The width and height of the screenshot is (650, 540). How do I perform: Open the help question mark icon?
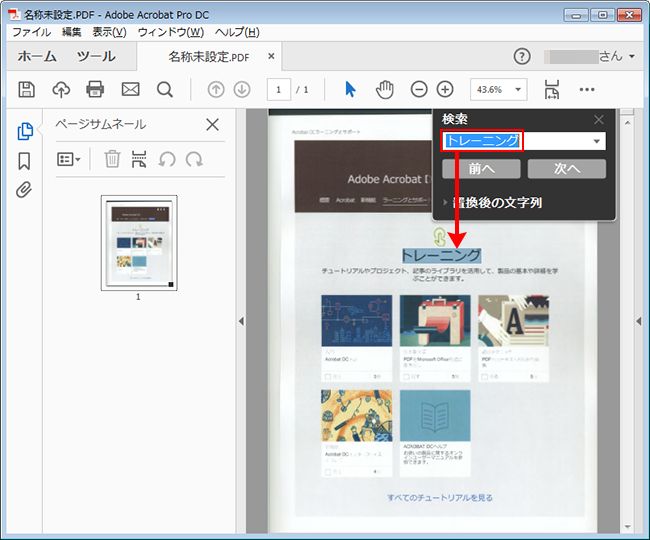522,56
